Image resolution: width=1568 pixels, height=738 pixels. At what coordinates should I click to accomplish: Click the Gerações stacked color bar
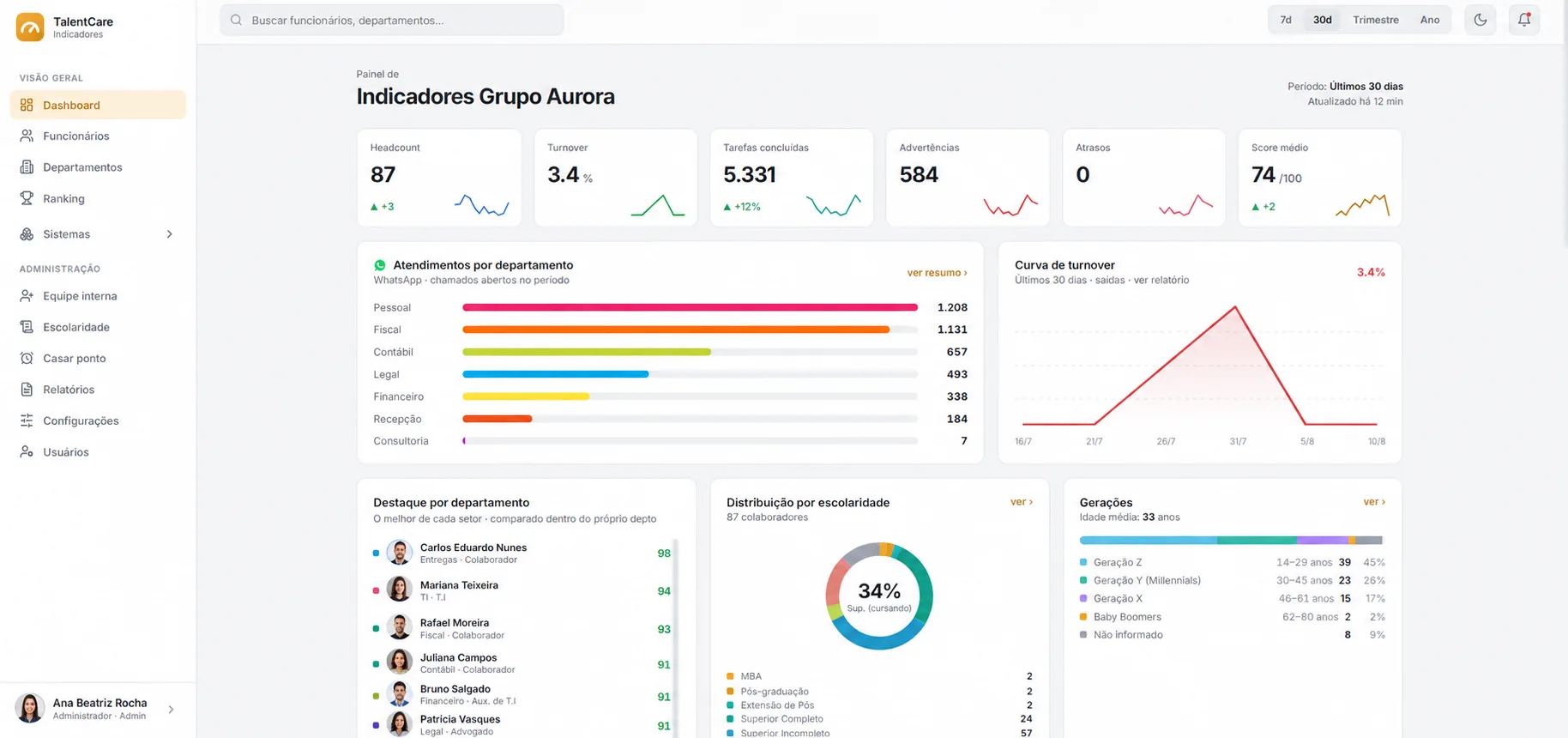[x=1231, y=541]
